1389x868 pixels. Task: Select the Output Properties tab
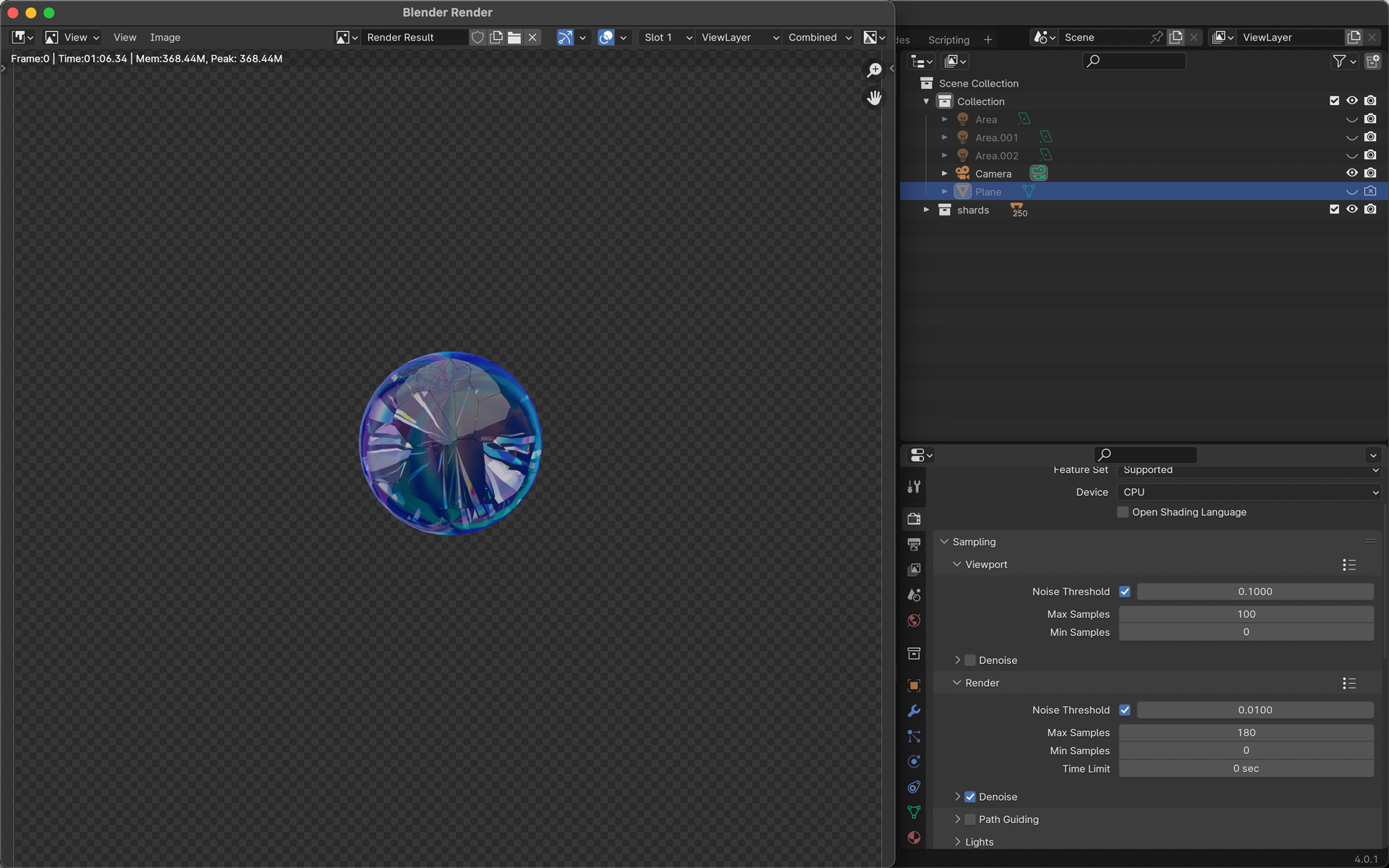pyautogui.click(x=914, y=544)
